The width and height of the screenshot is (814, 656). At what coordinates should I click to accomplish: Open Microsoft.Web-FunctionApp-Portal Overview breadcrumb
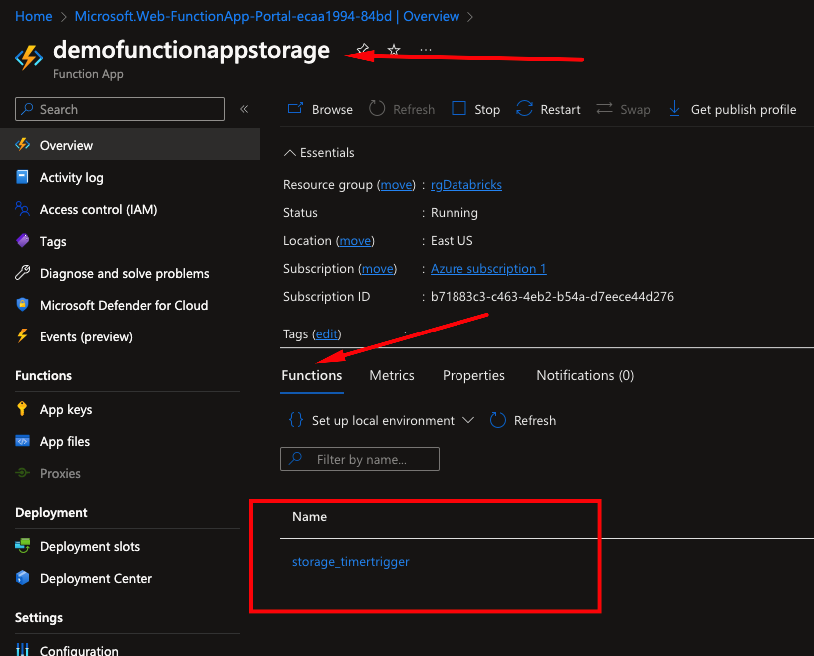267,17
